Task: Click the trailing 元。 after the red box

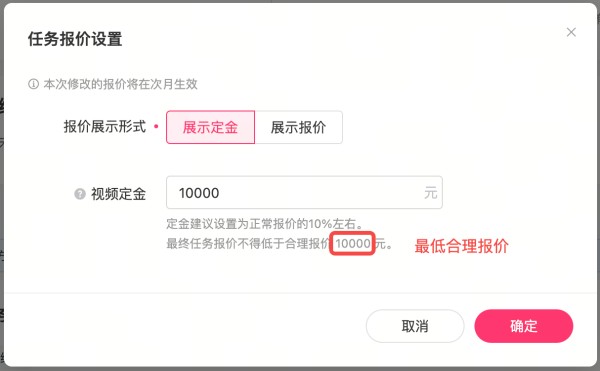Action: (x=383, y=243)
